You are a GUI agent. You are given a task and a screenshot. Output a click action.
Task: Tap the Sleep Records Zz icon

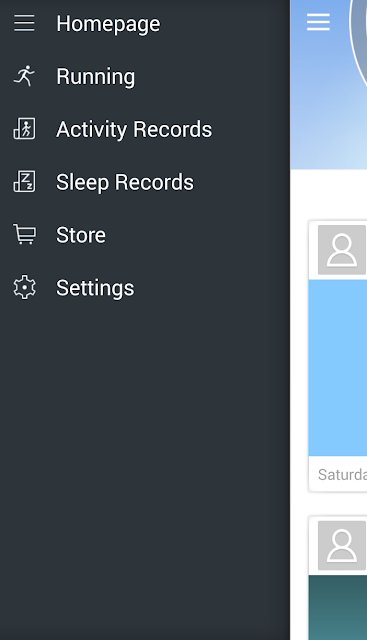coord(24,182)
